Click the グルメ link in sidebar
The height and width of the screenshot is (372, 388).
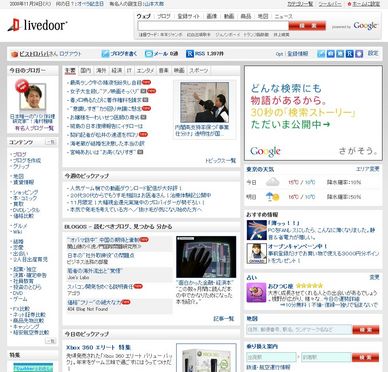coord(20,226)
